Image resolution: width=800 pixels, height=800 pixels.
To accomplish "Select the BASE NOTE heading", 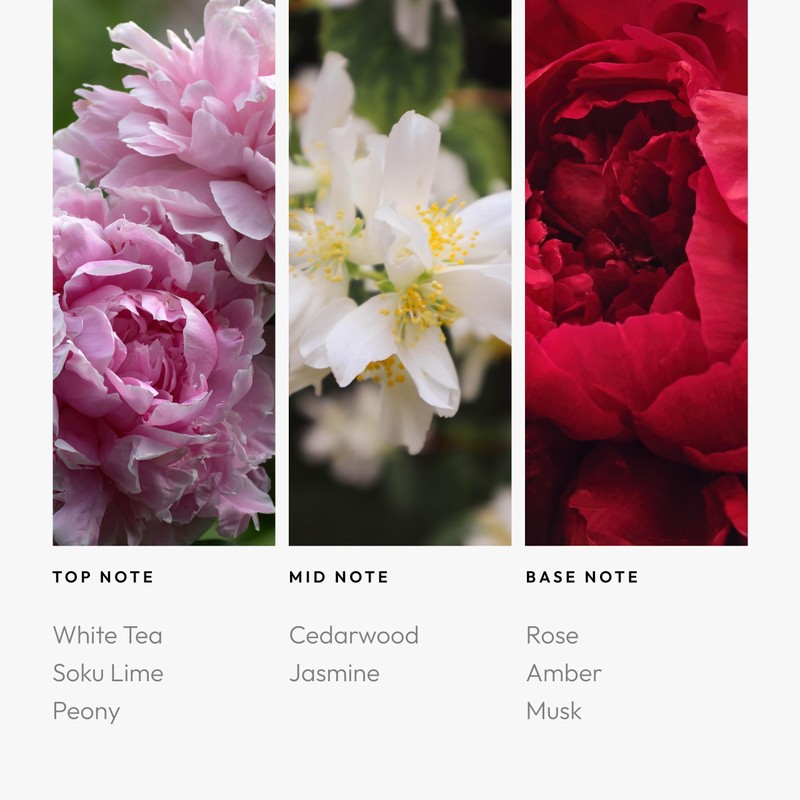I will coord(582,577).
